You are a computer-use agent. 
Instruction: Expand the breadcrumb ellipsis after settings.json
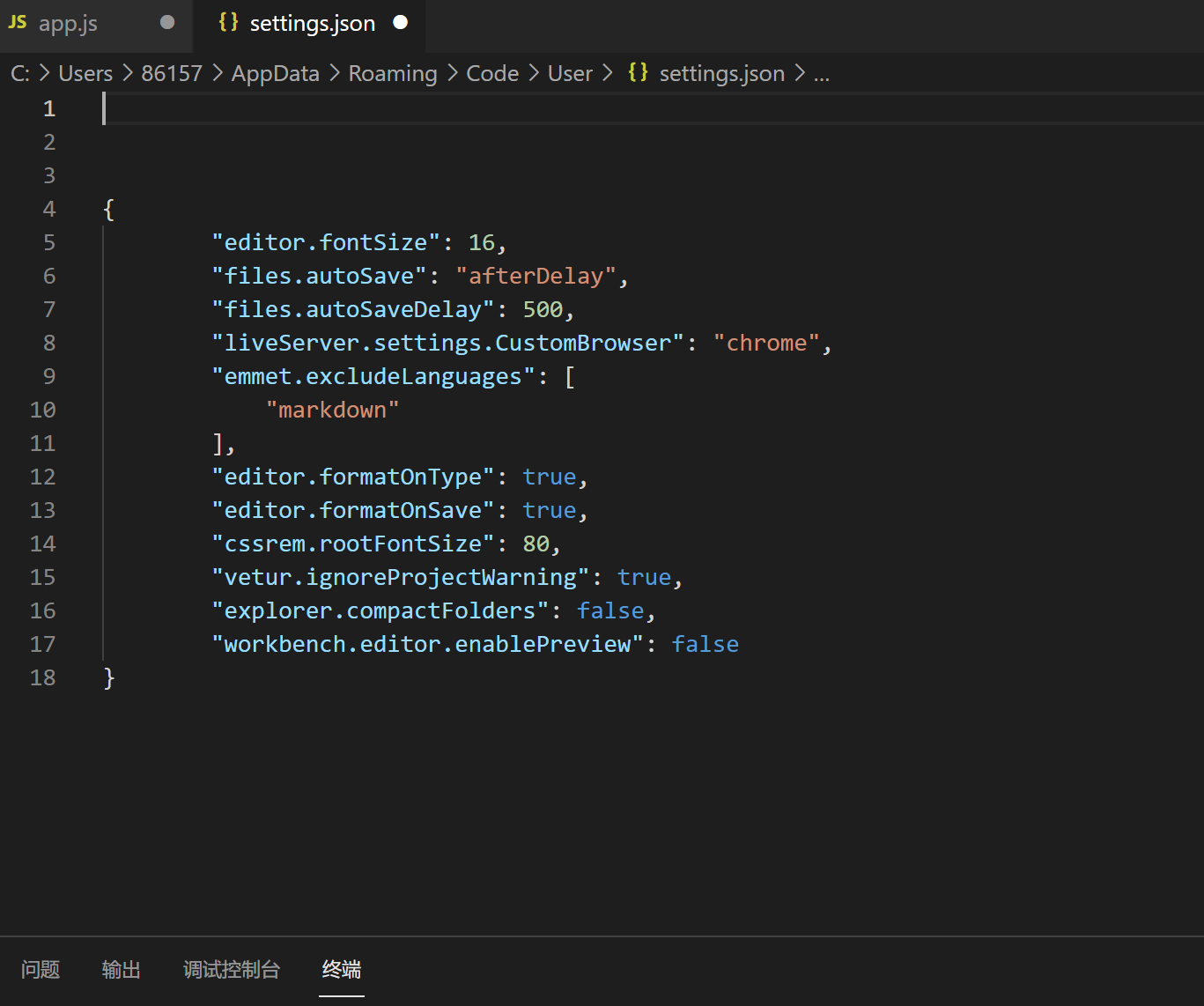click(822, 73)
